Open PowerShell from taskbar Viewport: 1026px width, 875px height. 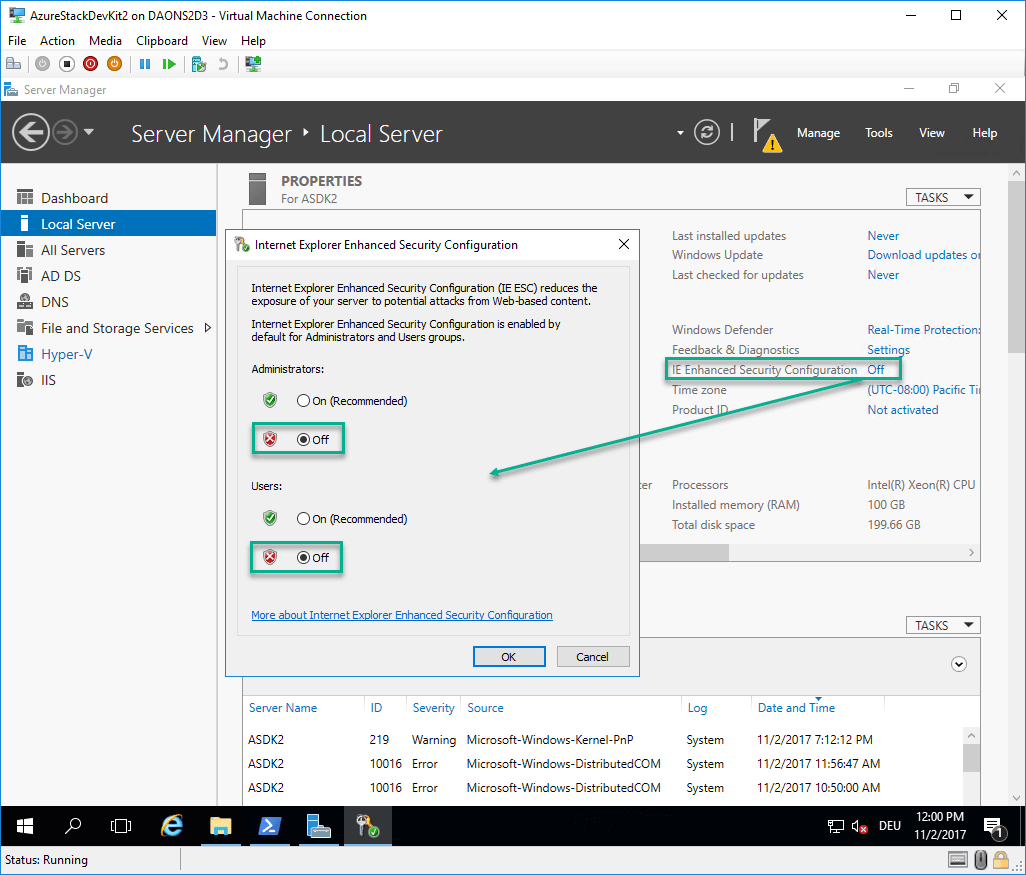click(x=269, y=826)
